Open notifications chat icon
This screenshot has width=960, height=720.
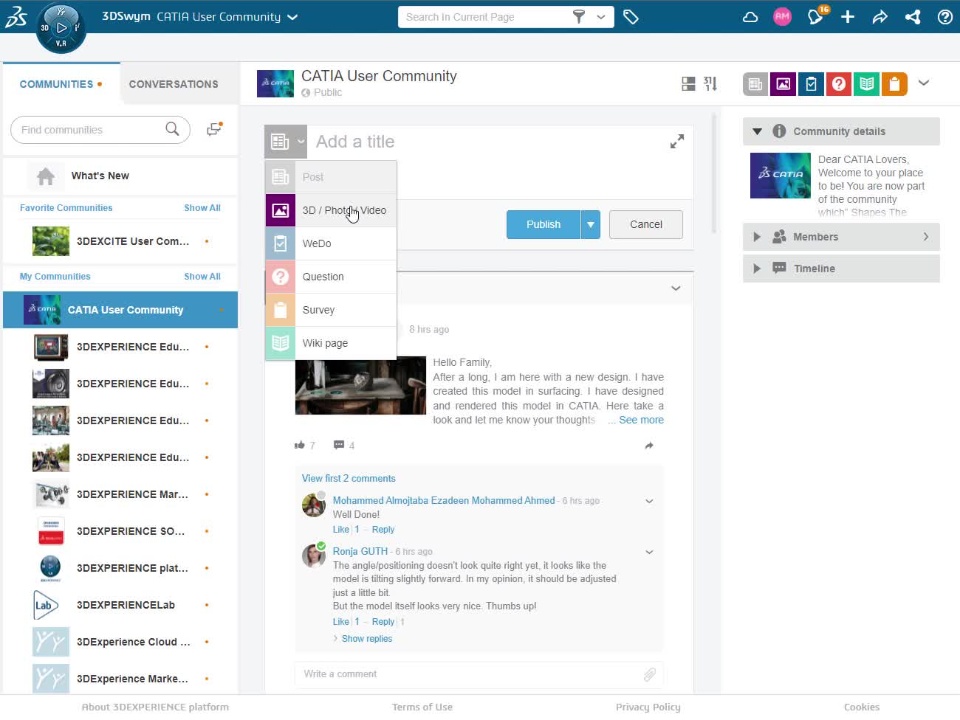pyautogui.click(x=816, y=17)
